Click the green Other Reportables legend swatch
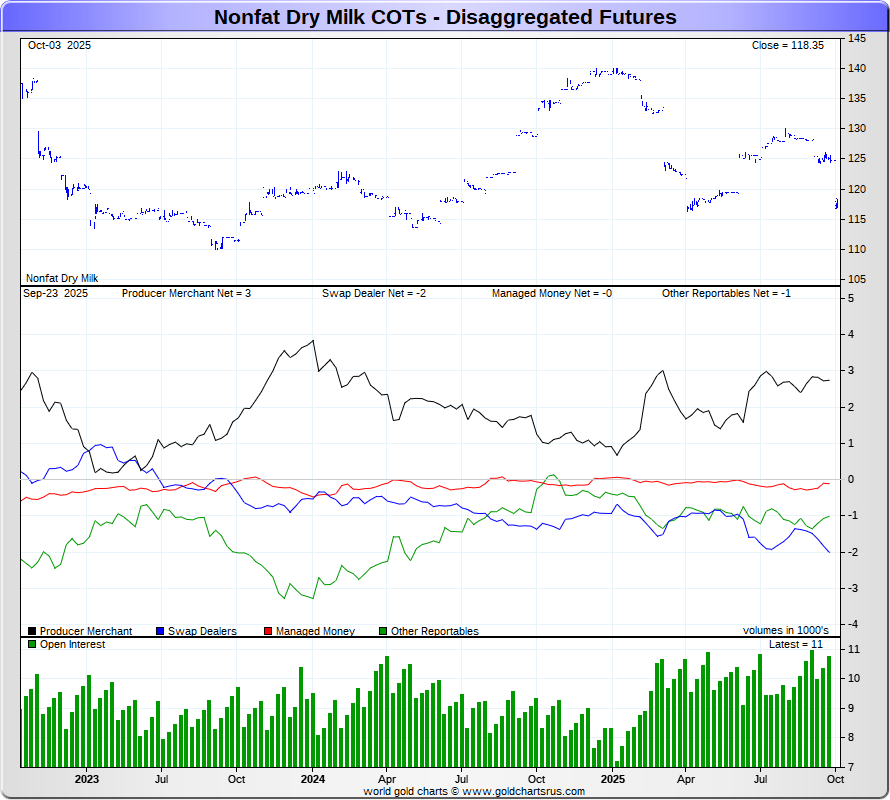The width and height of the screenshot is (890, 800). pyautogui.click(x=383, y=631)
